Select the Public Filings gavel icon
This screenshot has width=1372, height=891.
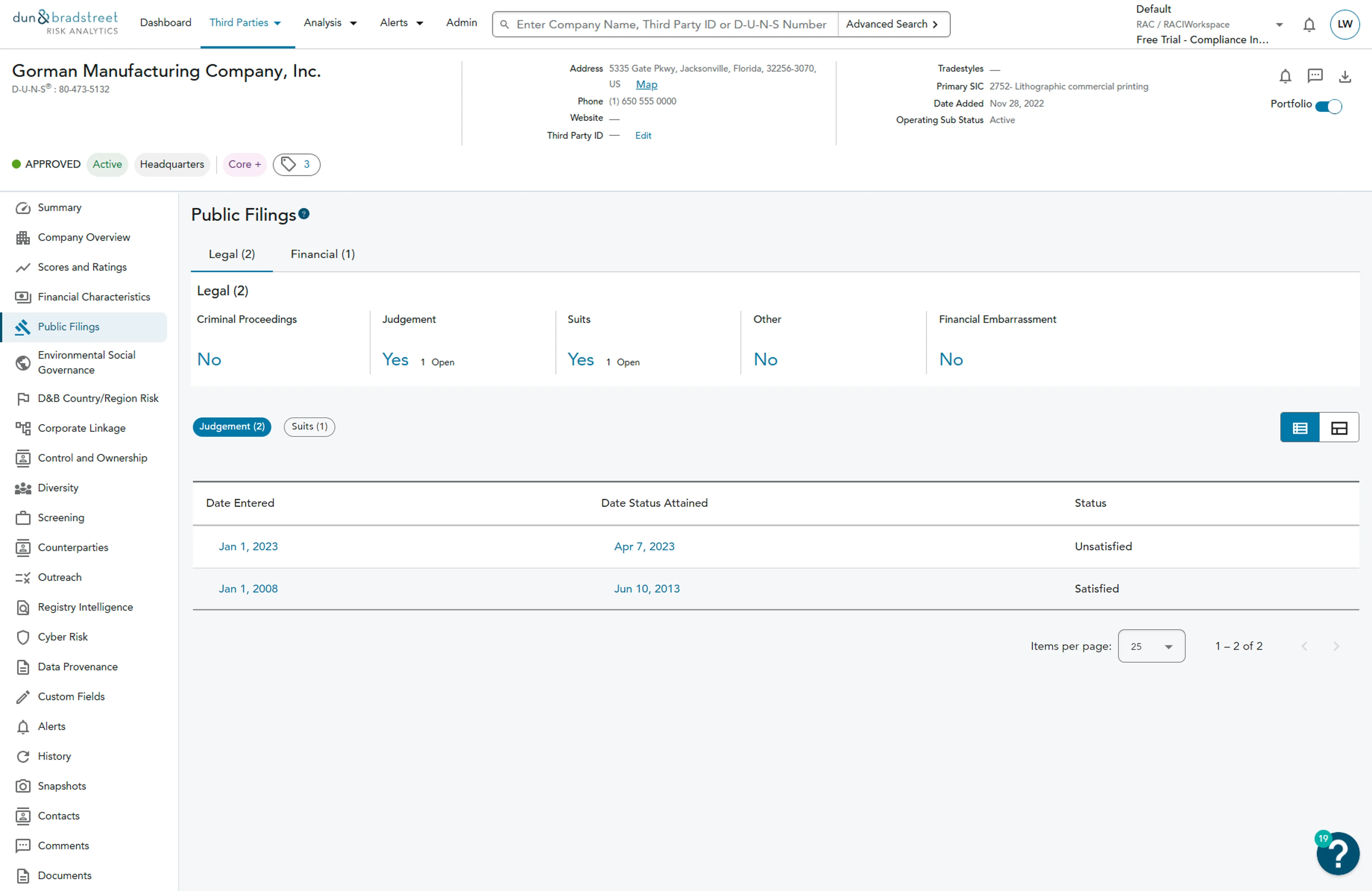click(x=22, y=327)
